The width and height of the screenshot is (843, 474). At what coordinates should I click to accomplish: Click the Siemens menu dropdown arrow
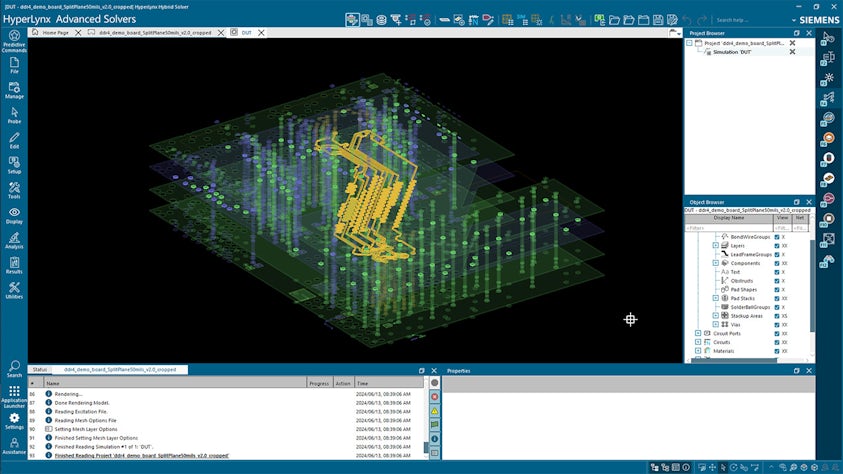(794, 20)
